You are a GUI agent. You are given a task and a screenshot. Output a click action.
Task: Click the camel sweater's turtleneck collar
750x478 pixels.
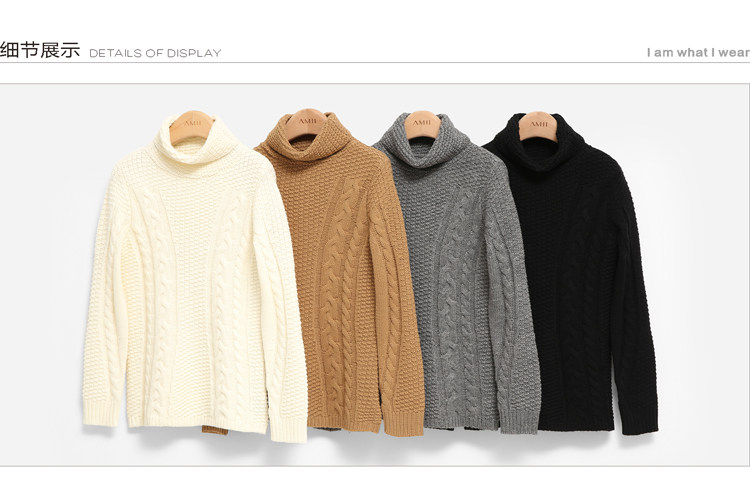click(x=309, y=136)
